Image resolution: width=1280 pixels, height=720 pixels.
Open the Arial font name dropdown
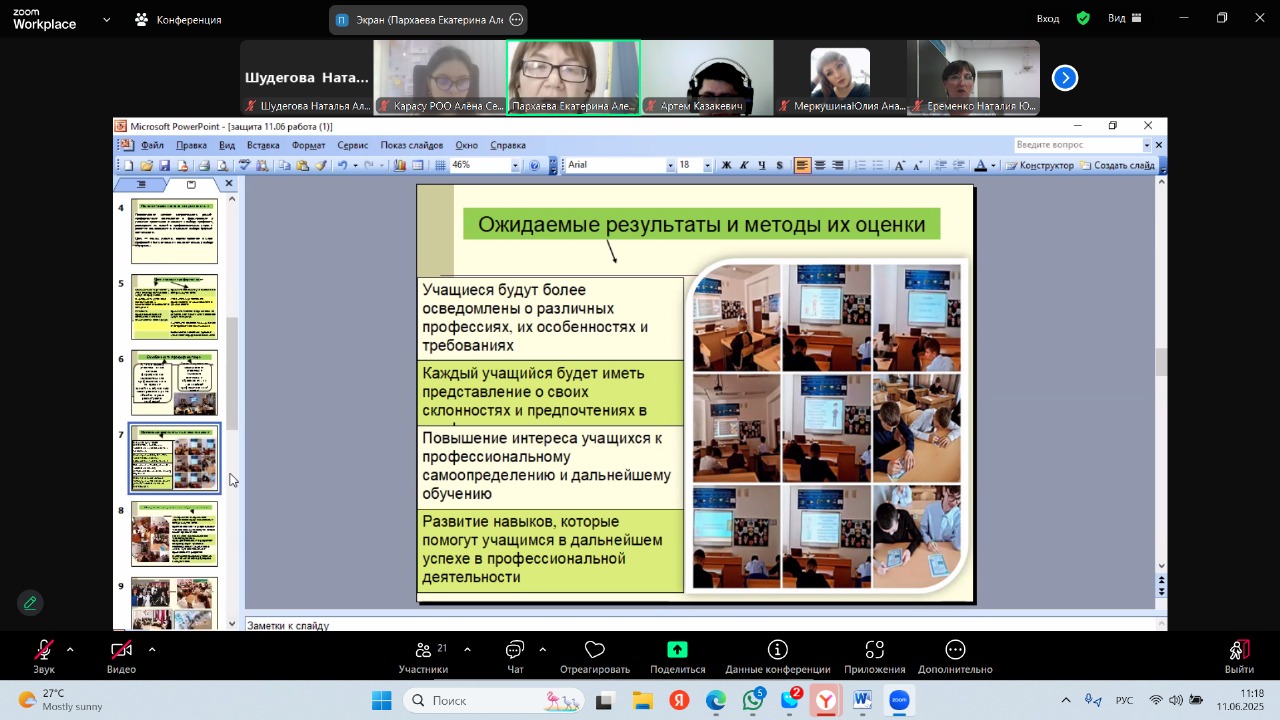click(670, 166)
